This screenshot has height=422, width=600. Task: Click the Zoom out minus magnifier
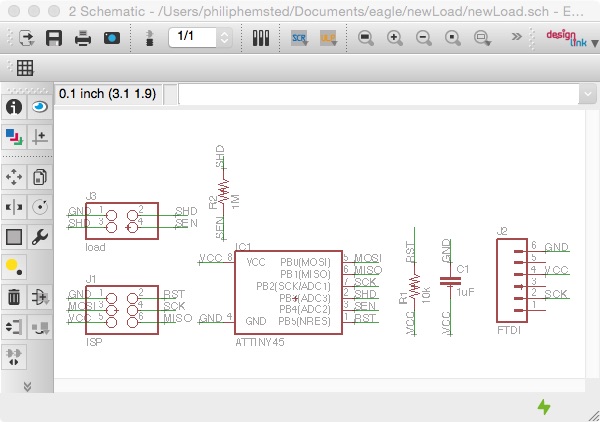[424, 38]
